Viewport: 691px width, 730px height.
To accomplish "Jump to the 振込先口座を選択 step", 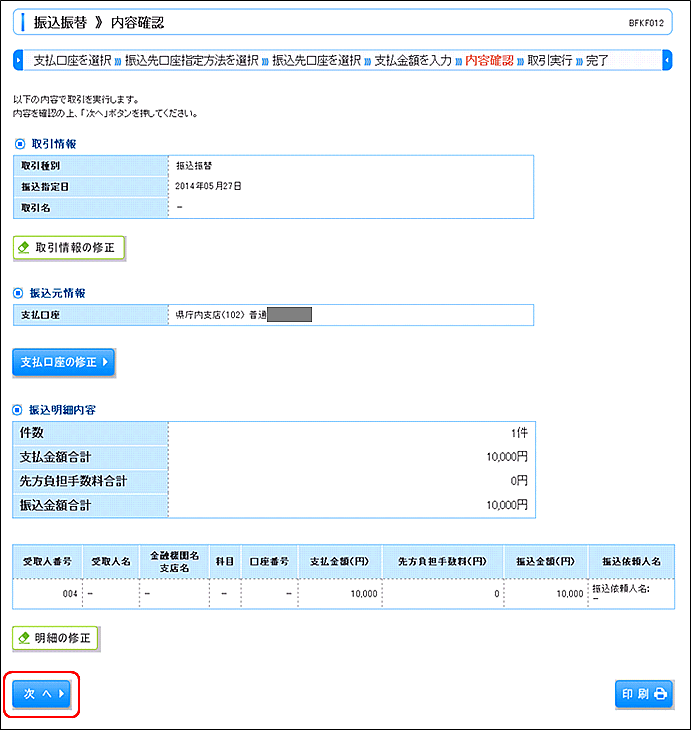I will tap(316, 60).
